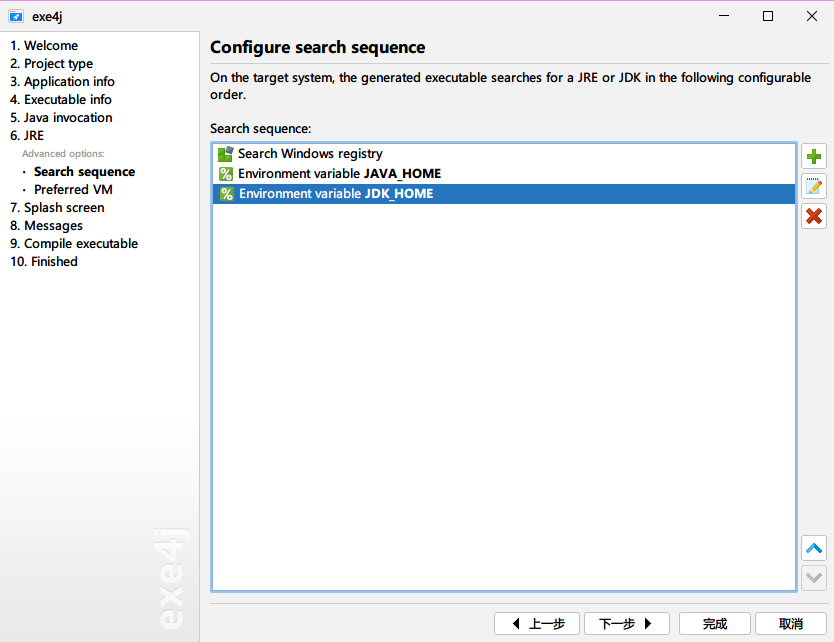Viewport: 834px width, 642px height.
Task: Move selected entry up with blue arrow
Action: pos(814,548)
